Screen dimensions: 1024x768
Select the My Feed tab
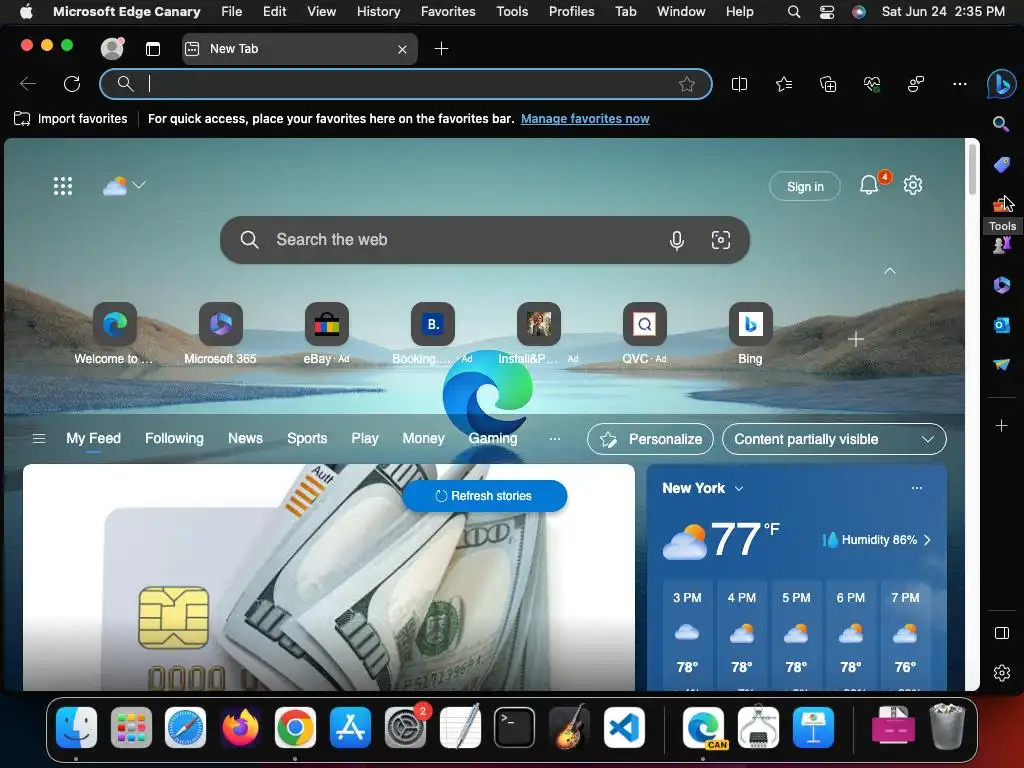(x=93, y=438)
